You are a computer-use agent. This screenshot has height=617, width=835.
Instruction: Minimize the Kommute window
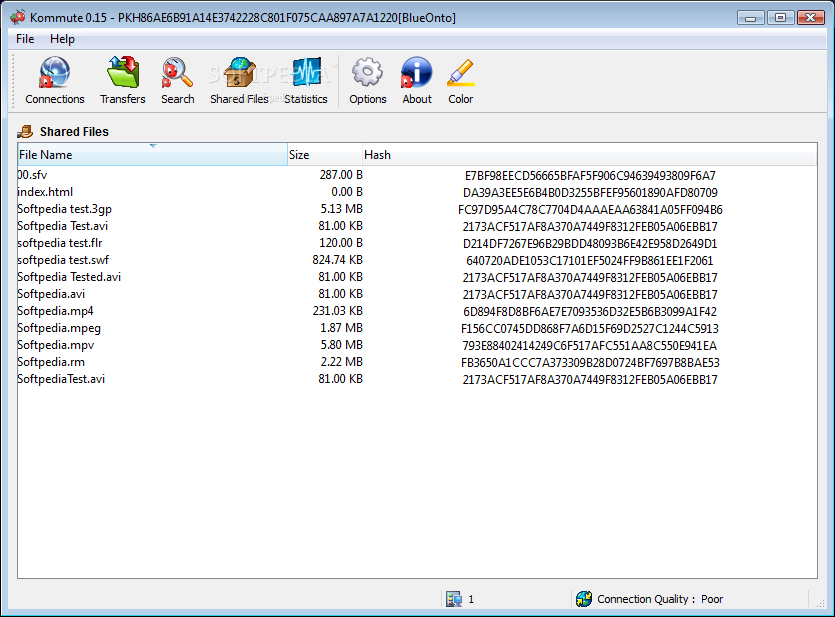pos(751,18)
